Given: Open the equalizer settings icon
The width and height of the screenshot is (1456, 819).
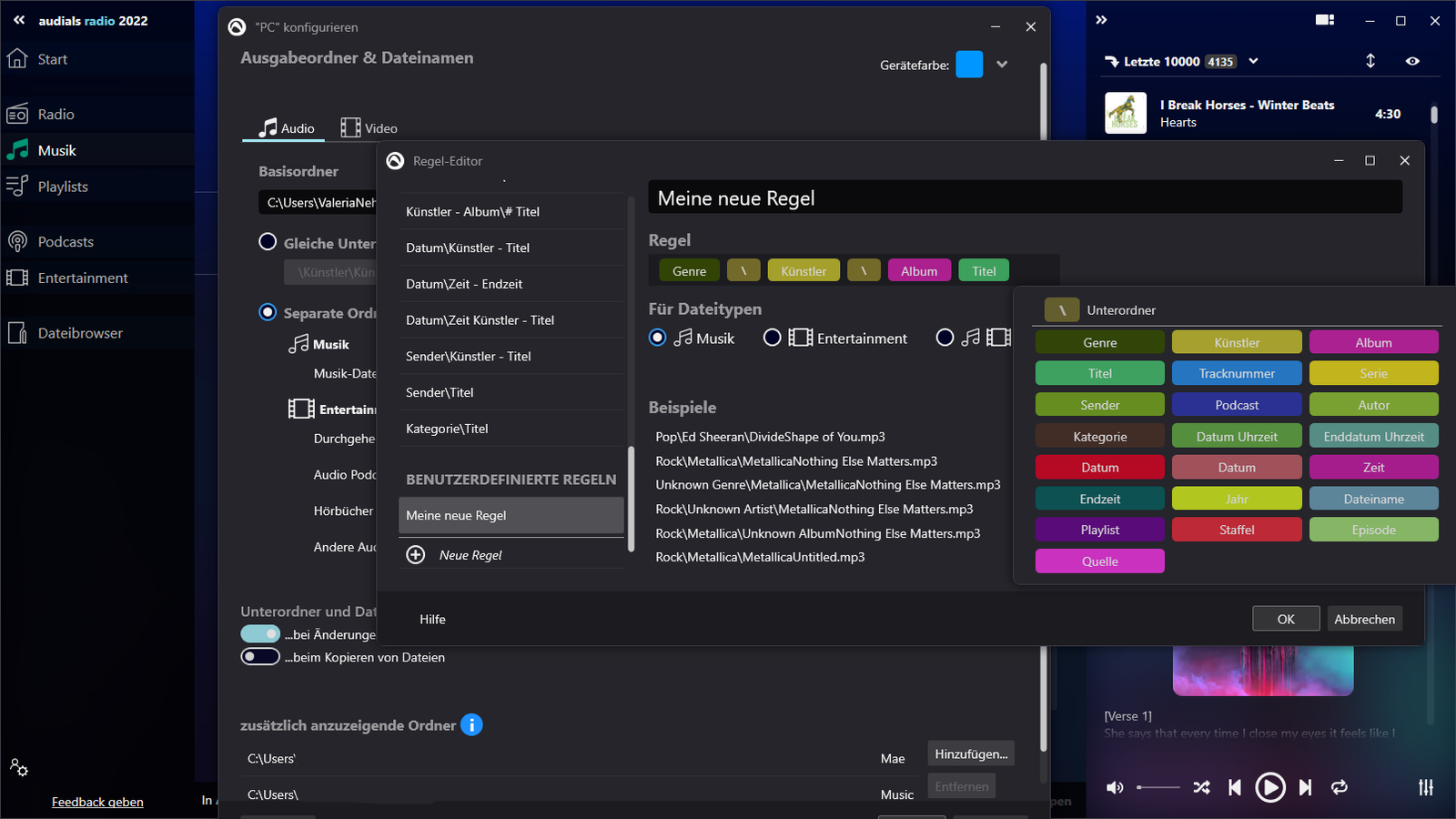Looking at the screenshot, I should pyautogui.click(x=1425, y=787).
